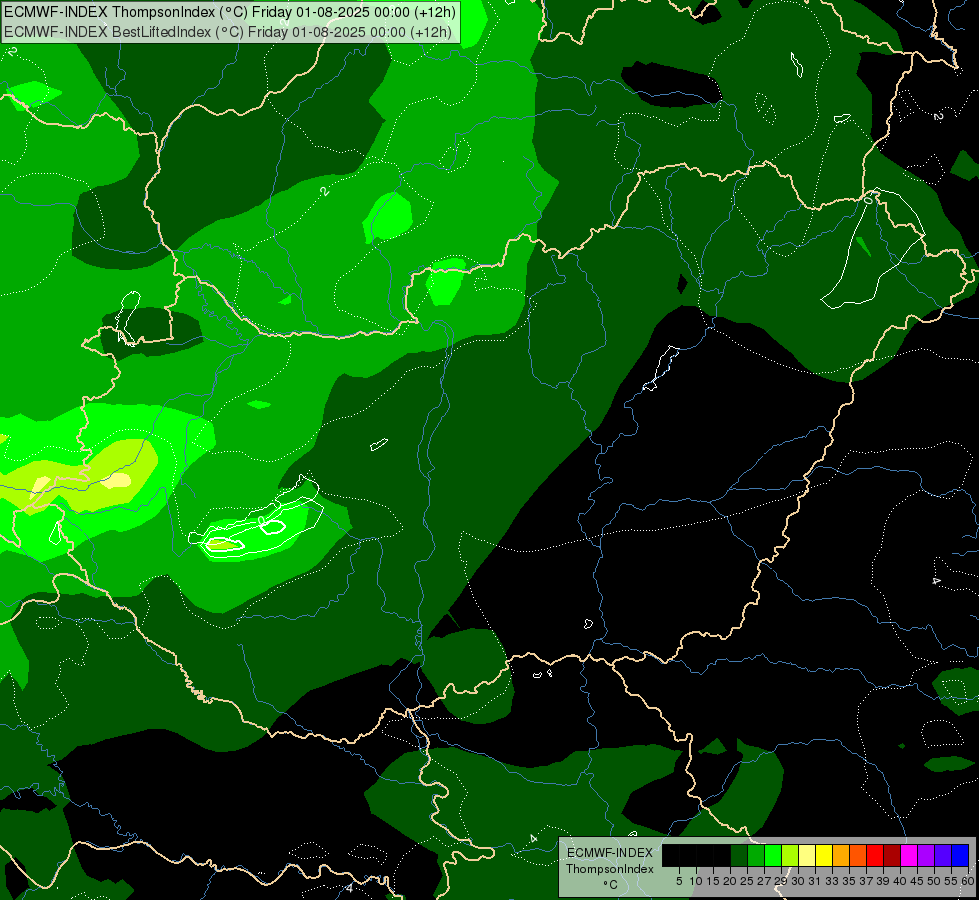Select the medium green 25–27 legend swatch
979x900 pixels.
point(755,855)
